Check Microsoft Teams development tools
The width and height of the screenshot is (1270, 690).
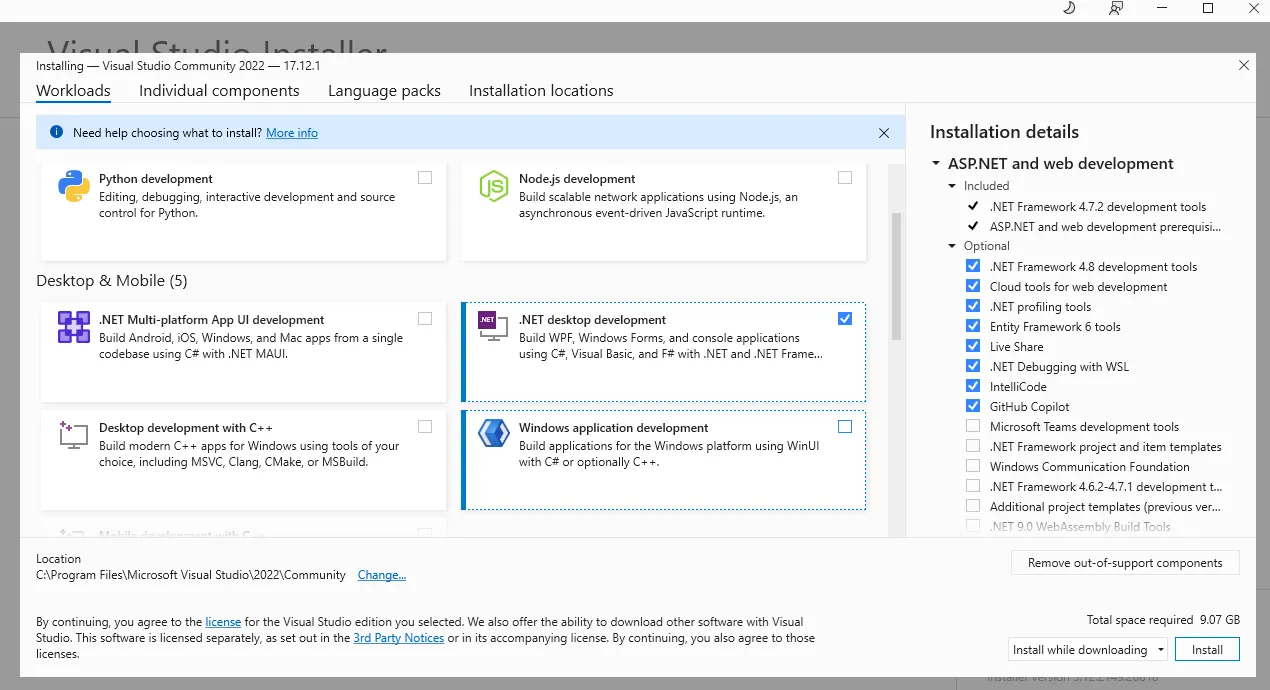(973, 426)
